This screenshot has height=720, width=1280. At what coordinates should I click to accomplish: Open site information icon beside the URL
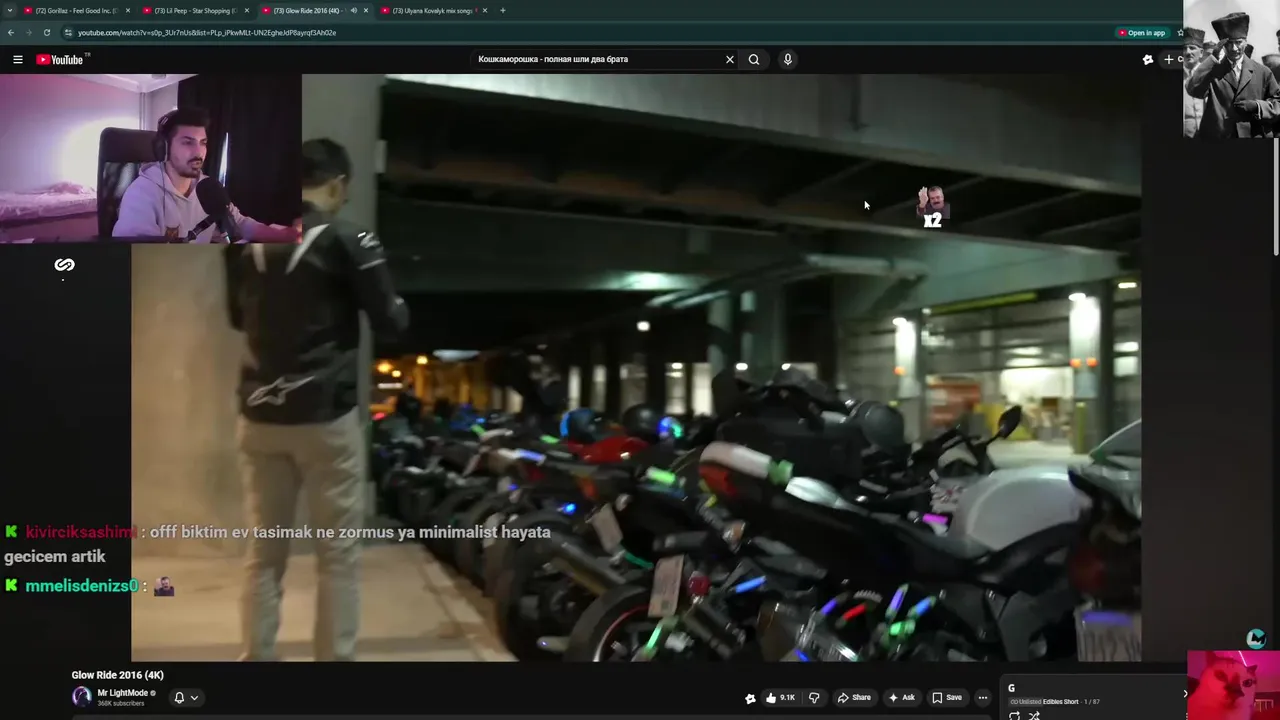68,32
